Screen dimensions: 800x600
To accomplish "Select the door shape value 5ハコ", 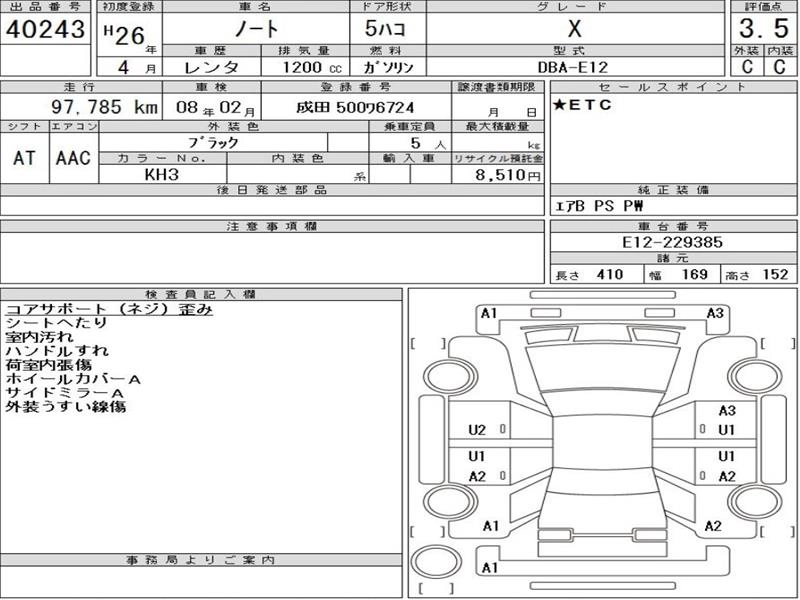I will pyautogui.click(x=386, y=29).
